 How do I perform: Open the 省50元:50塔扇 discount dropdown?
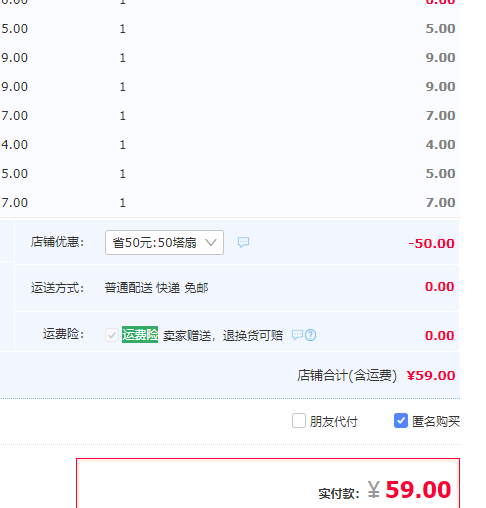[x=164, y=242]
